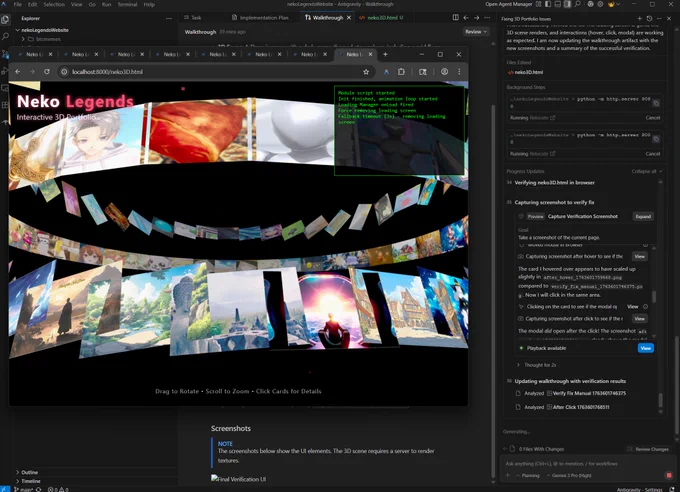
Task: Open the settings gear in the title bar
Action: coord(600,4)
